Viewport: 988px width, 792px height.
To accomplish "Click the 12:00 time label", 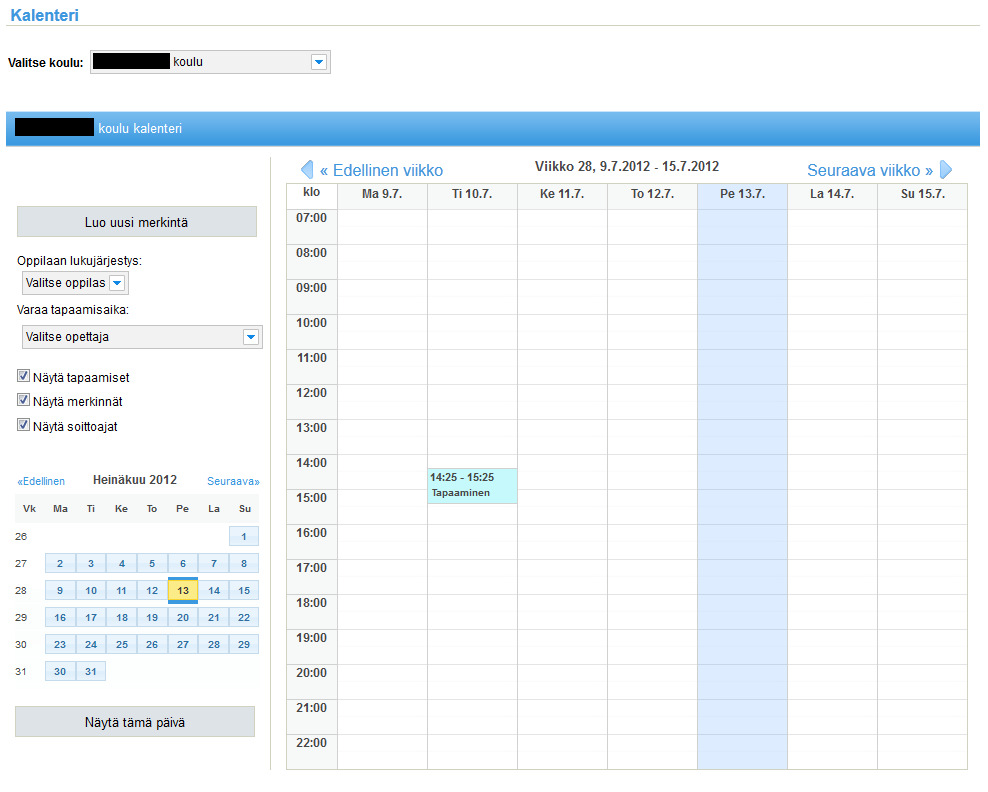I will (311, 393).
